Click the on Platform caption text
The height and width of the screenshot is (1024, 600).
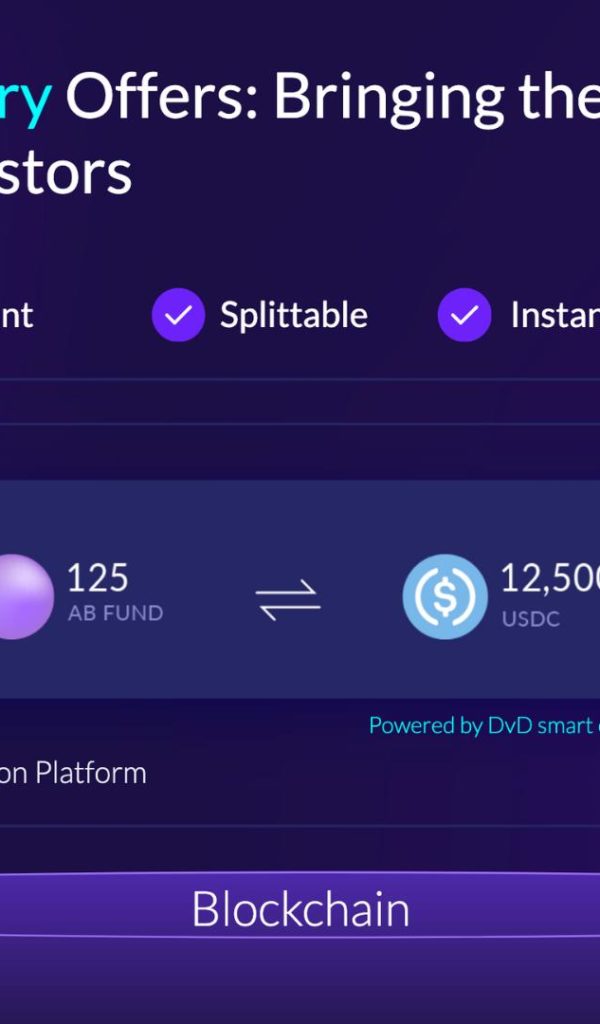pos(73,773)
